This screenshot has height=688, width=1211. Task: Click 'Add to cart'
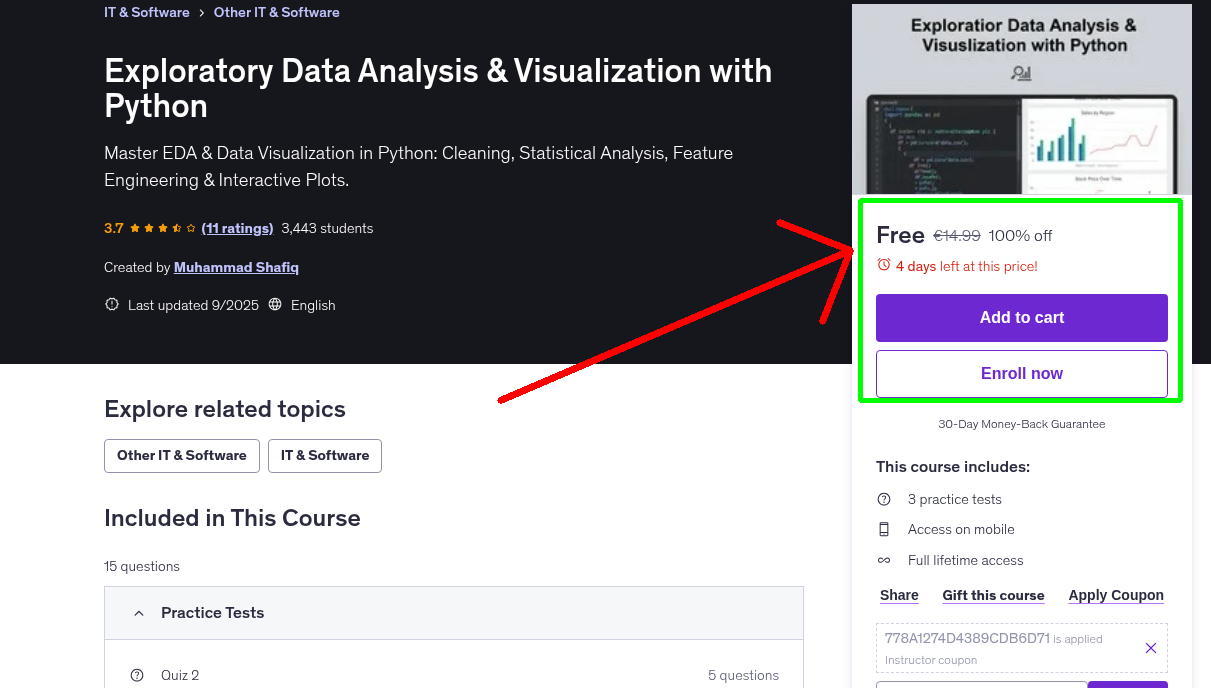click(1021, 317)
